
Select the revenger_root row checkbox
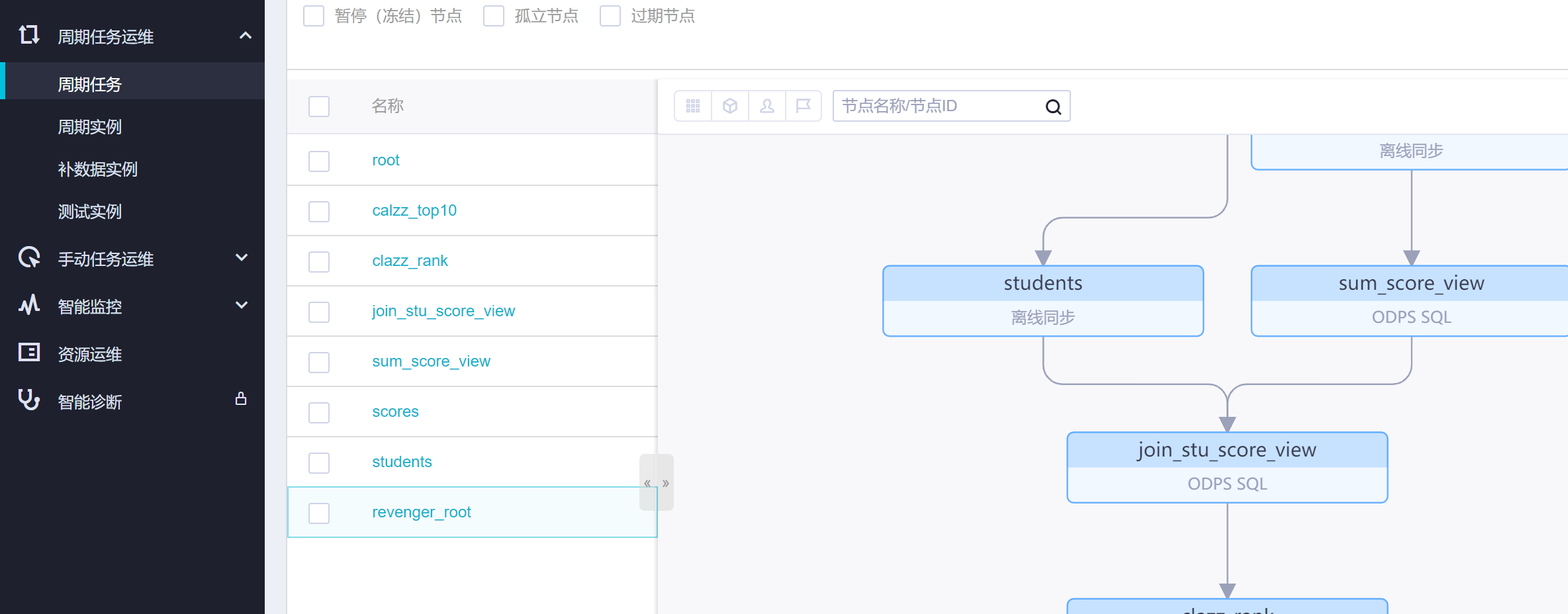pyautogui.click(x=319, y=513)
